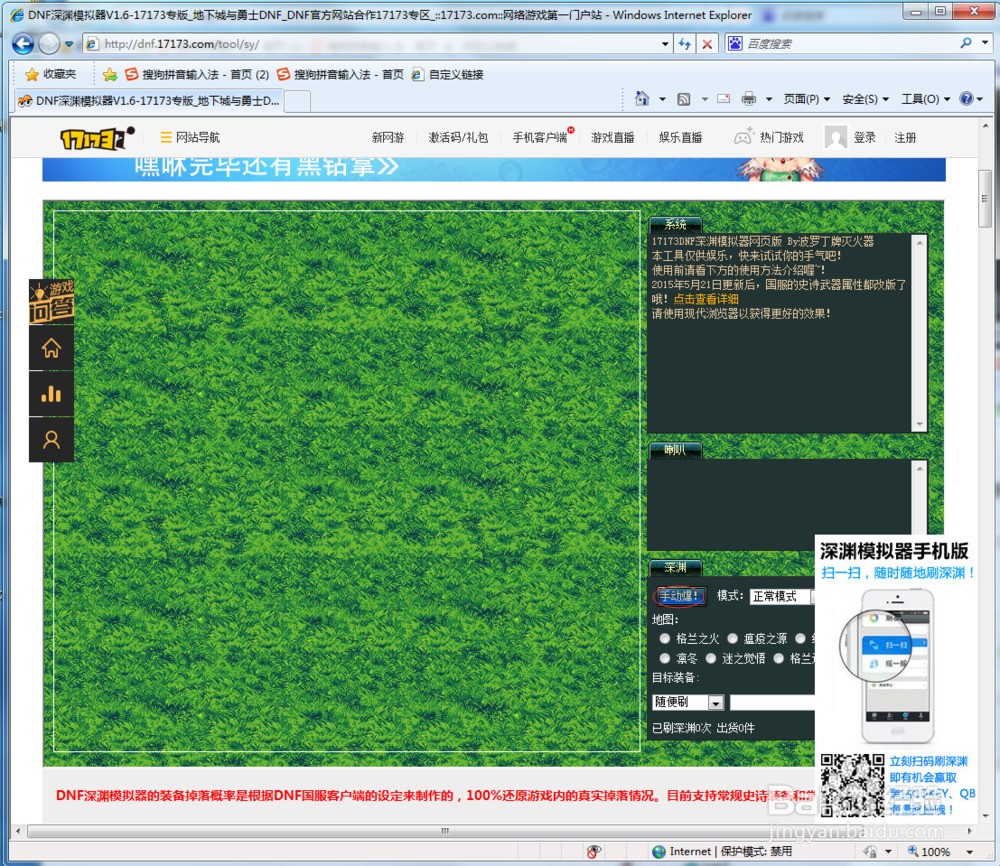The height and width of the screenshot is (866, 1000).
Task: Open 游戏直播 page
Action: pyautogui.click(x=612, y=137)
